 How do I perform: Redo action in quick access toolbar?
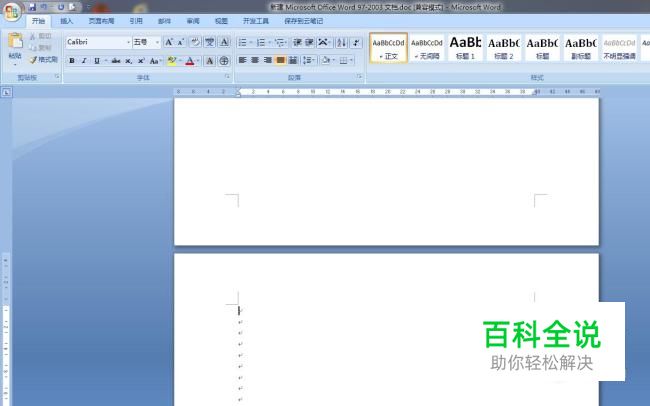(61, 7)
